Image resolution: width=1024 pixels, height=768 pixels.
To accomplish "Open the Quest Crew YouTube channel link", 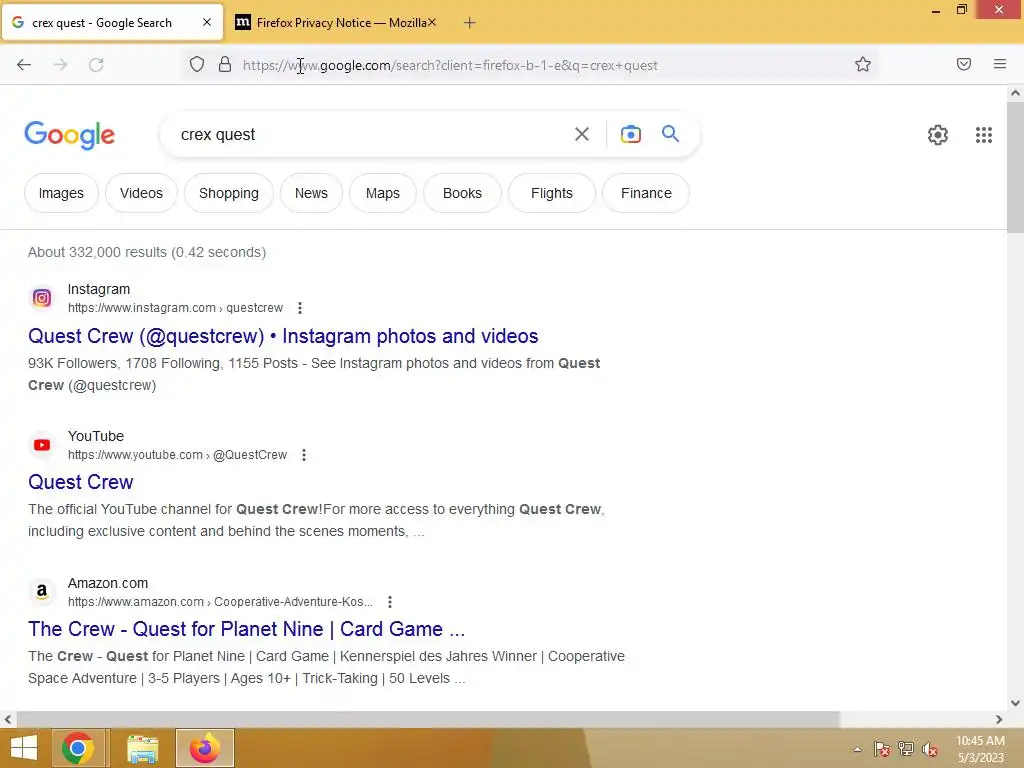I will (81, 482).
